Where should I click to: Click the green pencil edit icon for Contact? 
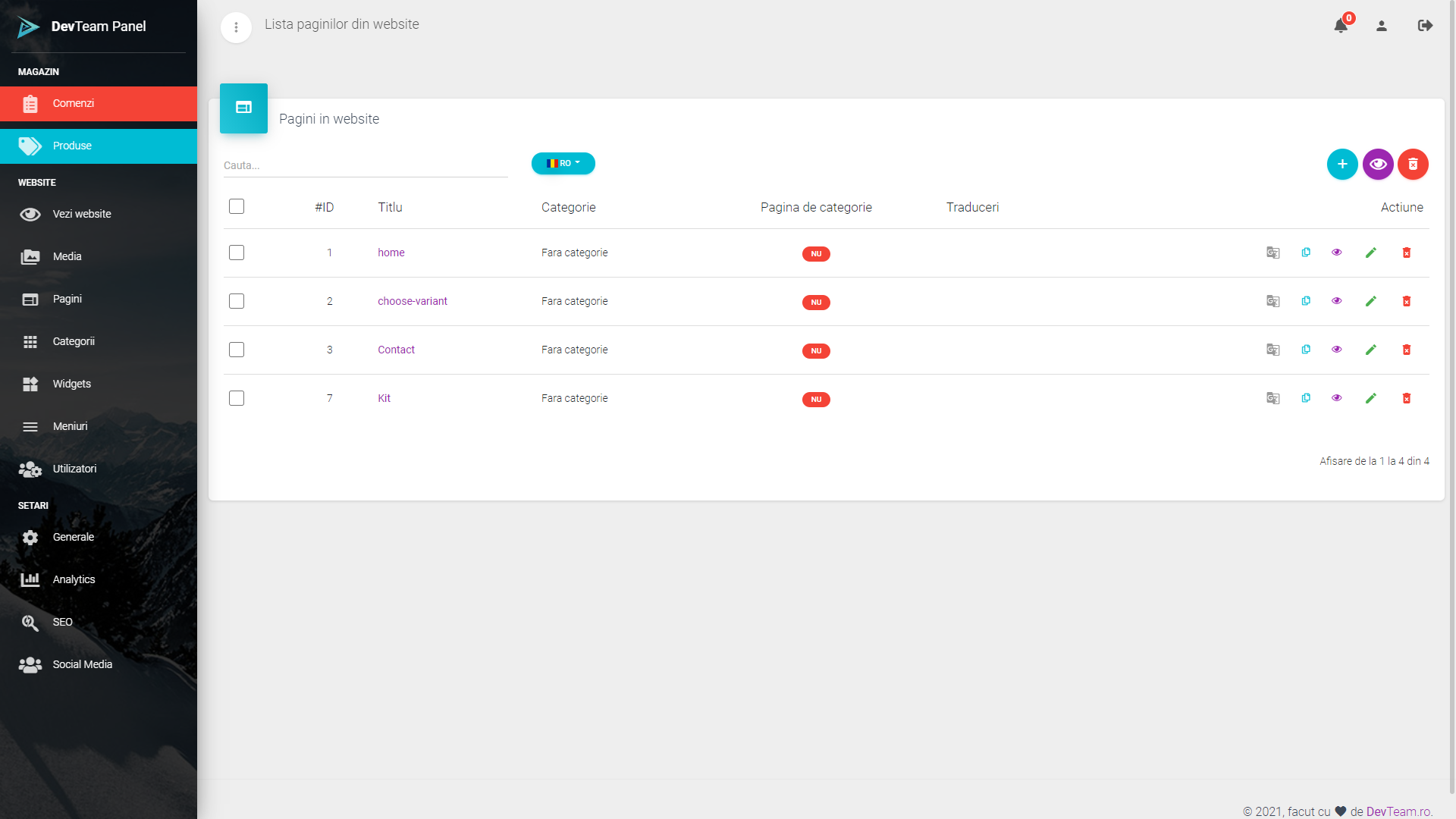pyautogui.click(x=1370, y=350)
